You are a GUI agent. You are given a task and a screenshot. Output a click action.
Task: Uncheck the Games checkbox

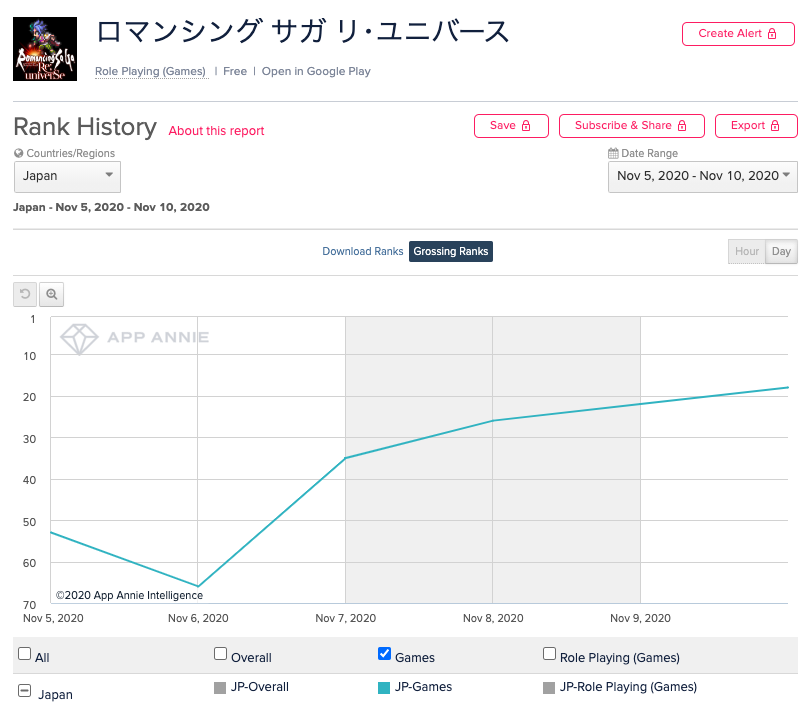coord(384,654)
